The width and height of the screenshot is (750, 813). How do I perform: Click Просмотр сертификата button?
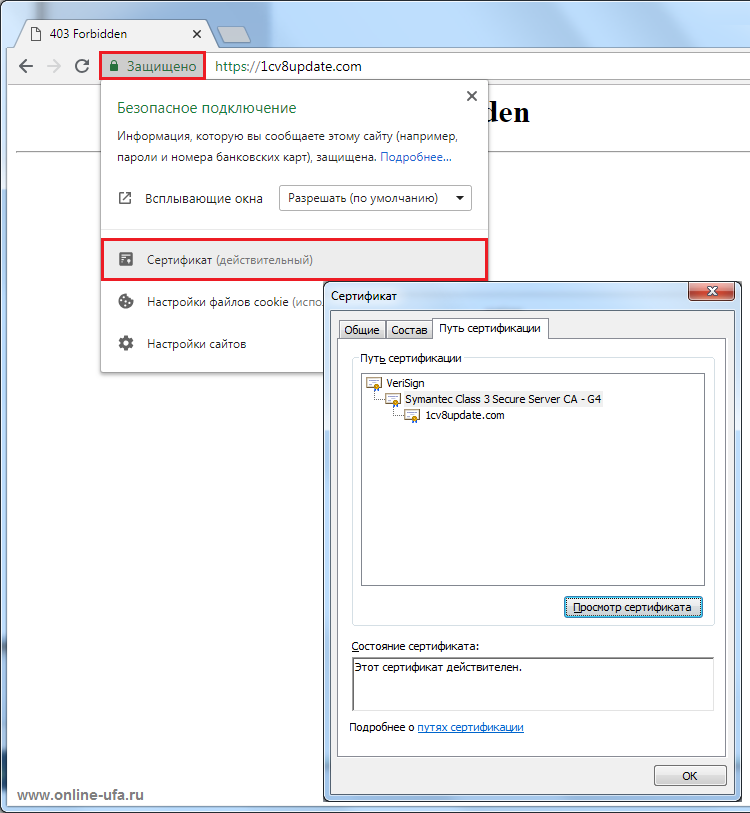click(633, 607)
